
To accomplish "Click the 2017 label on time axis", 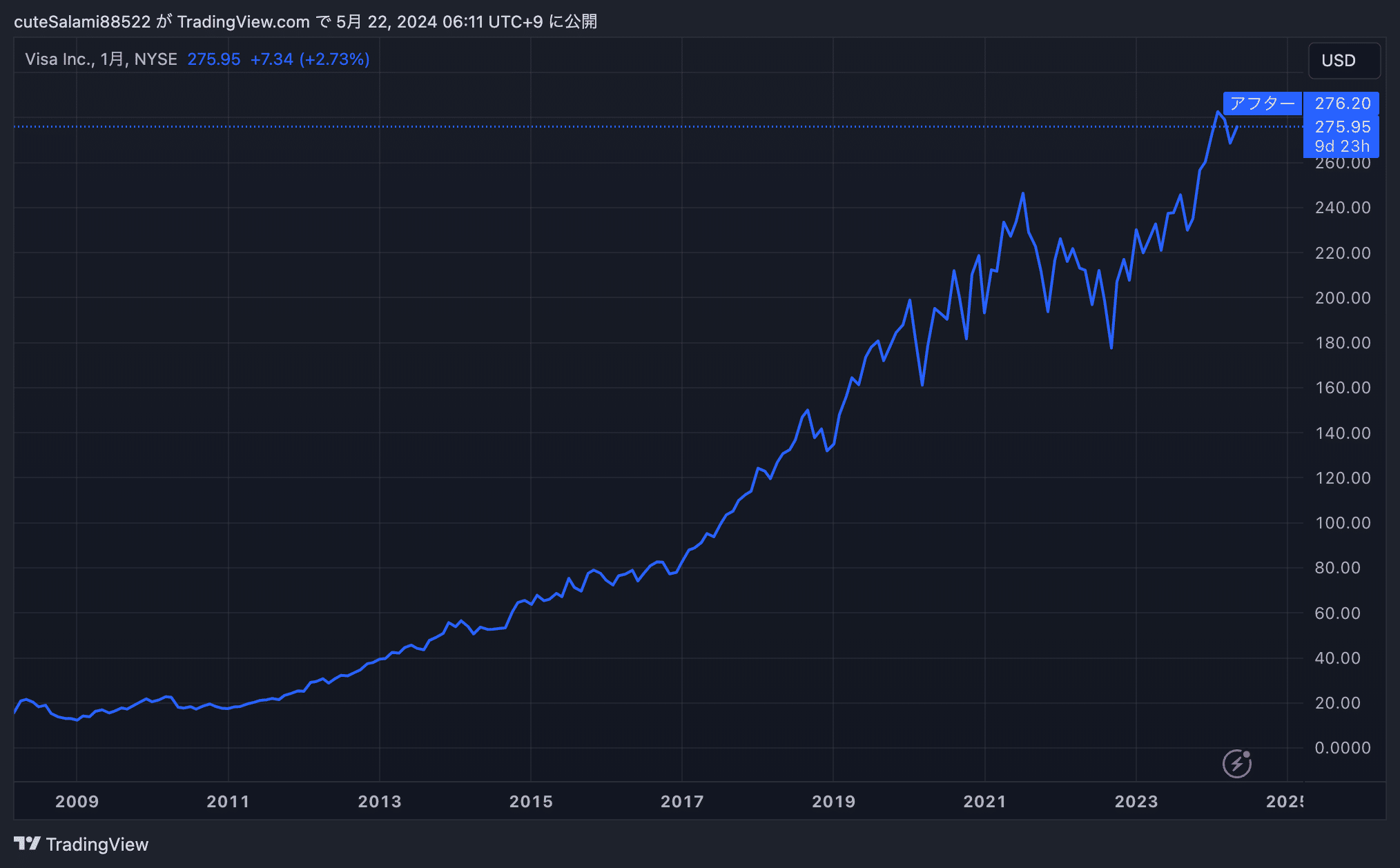I will click(x=682, y=801).
